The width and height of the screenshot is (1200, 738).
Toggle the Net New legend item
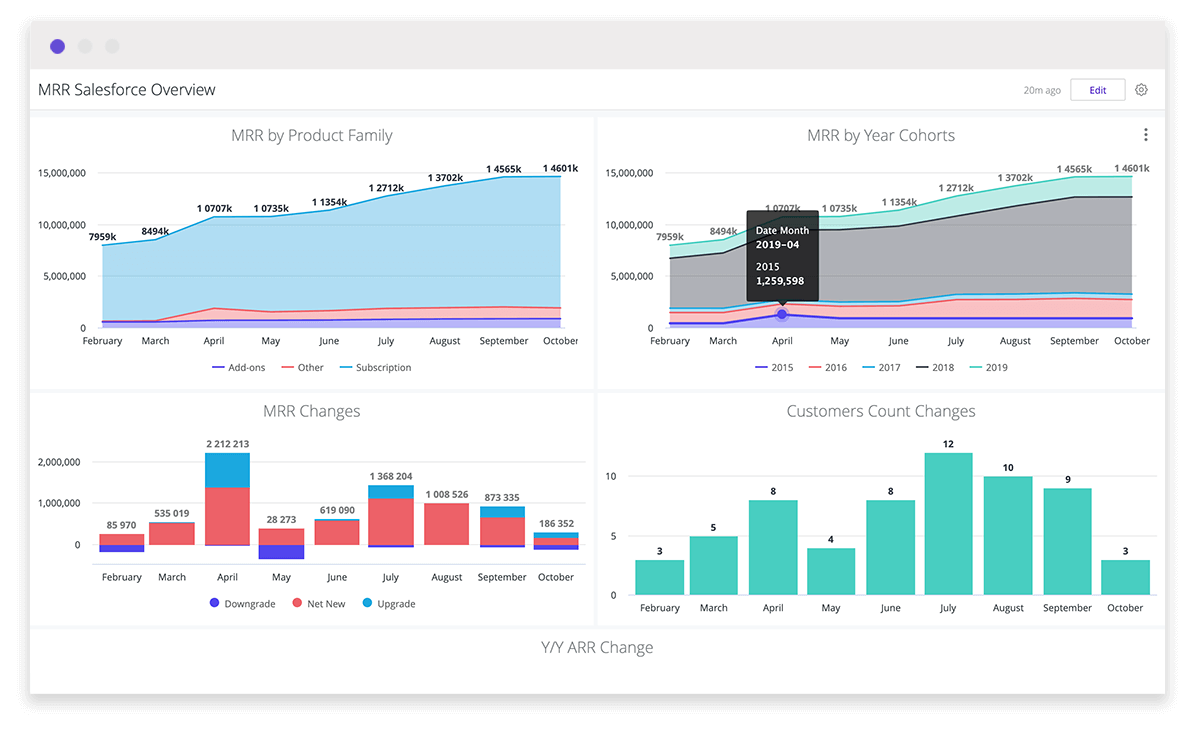318,603
